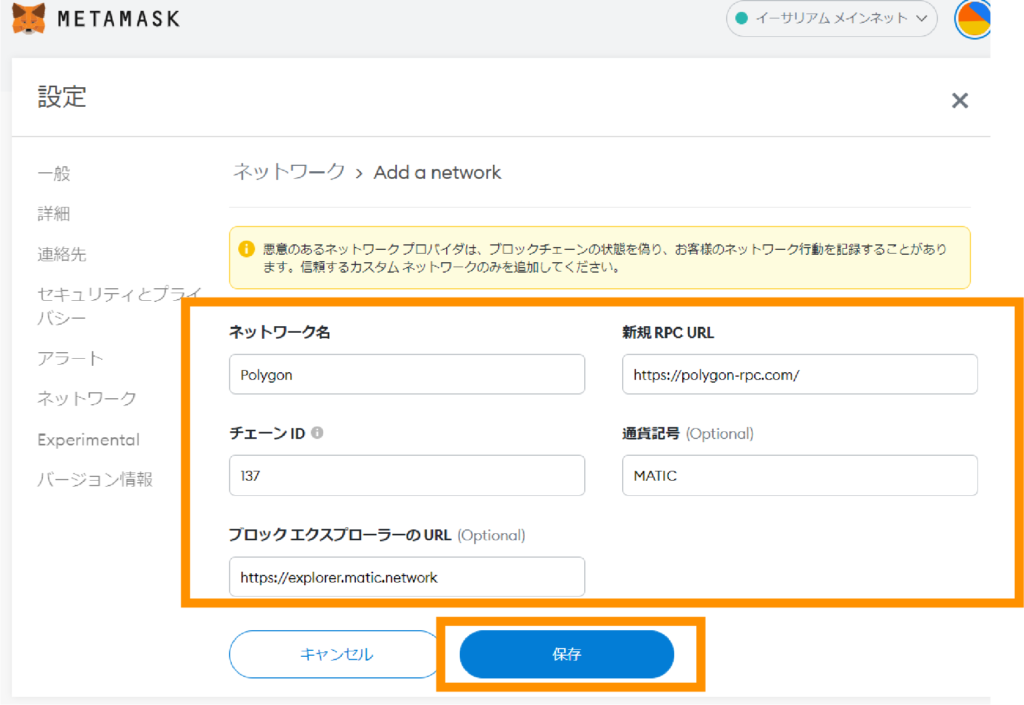Click the MetaMask fox logo

click(x=28, y=18)
